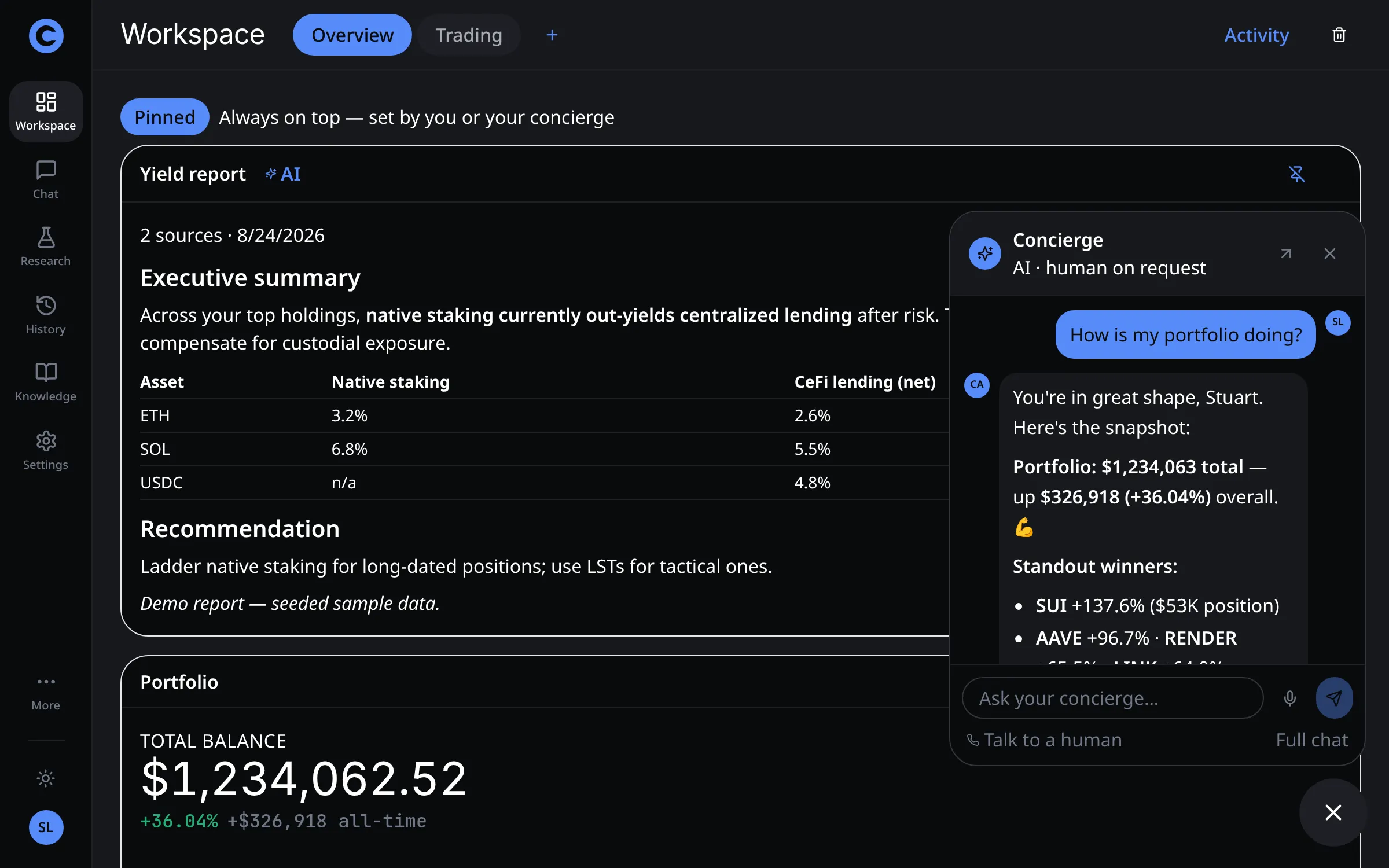The image size is (1389, 868).
Task: Close the Concierge panel header
Action: [x=1330, y=253]
